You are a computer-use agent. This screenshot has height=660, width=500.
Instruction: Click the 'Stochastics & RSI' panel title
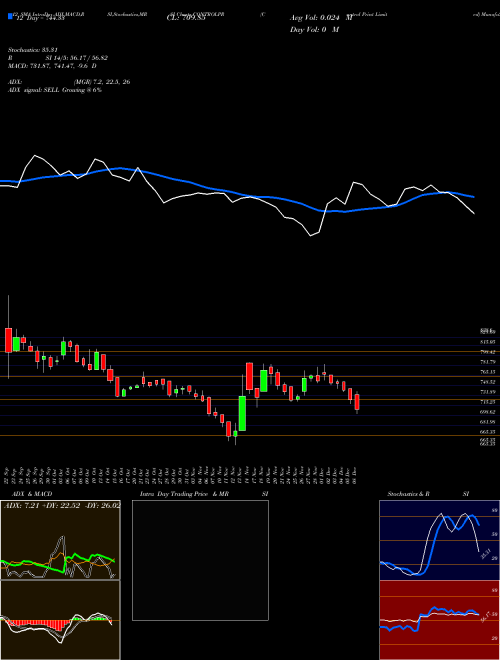pos(428,494)
